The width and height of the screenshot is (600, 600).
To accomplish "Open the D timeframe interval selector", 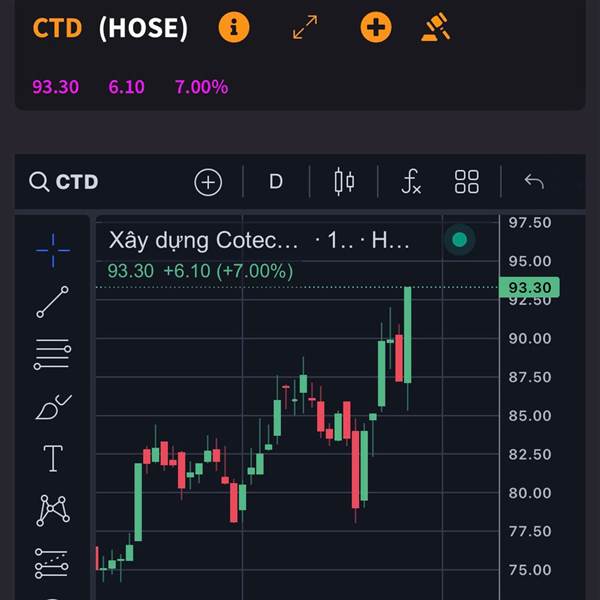I will point(276,182).
